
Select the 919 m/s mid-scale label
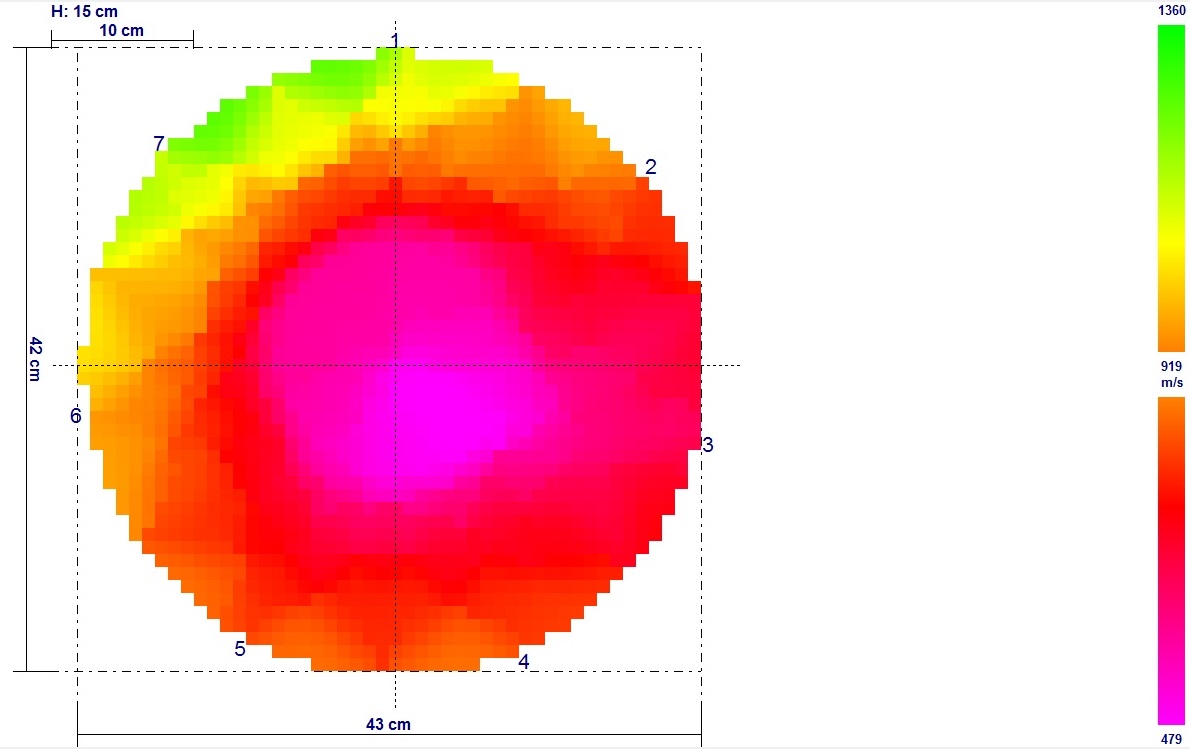[x=1171, y=374]
